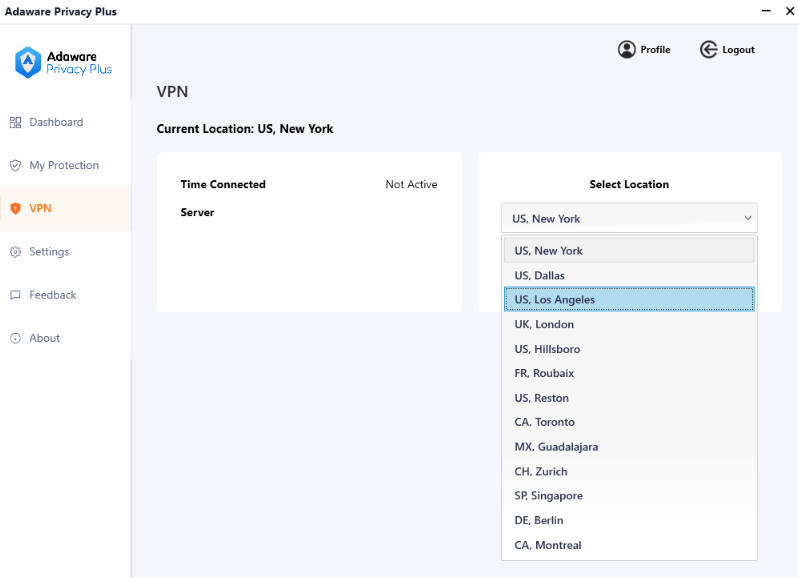Select US, Reston location
The width and height of the screenshot is (798, 578).
(x=629, y=397)
